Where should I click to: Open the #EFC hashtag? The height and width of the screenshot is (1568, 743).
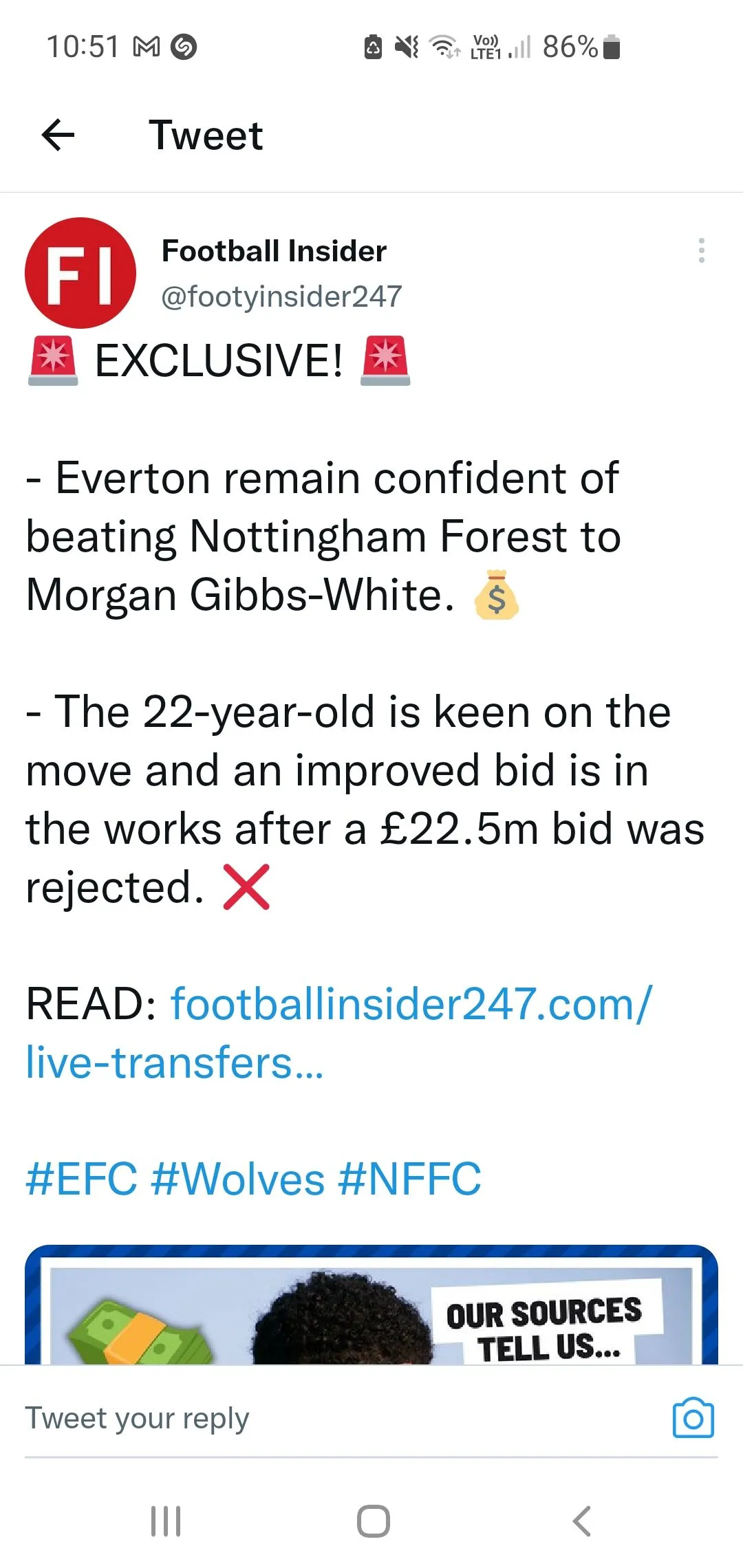click(81, 1179)
